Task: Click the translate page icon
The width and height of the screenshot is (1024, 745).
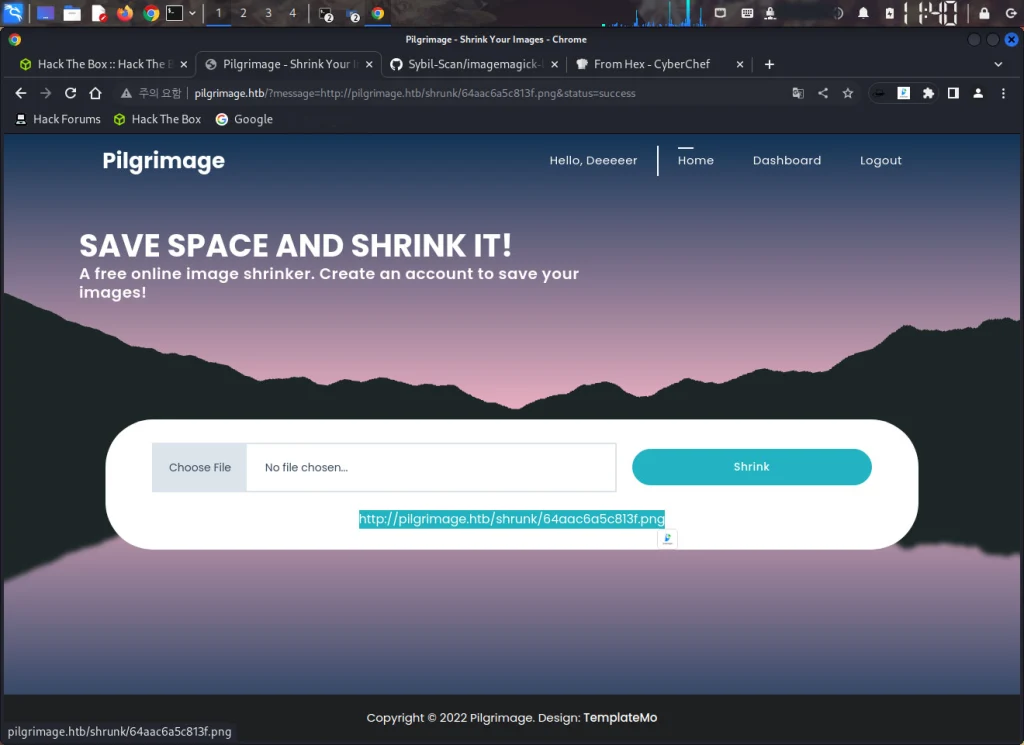Action: tap(798, 93)
